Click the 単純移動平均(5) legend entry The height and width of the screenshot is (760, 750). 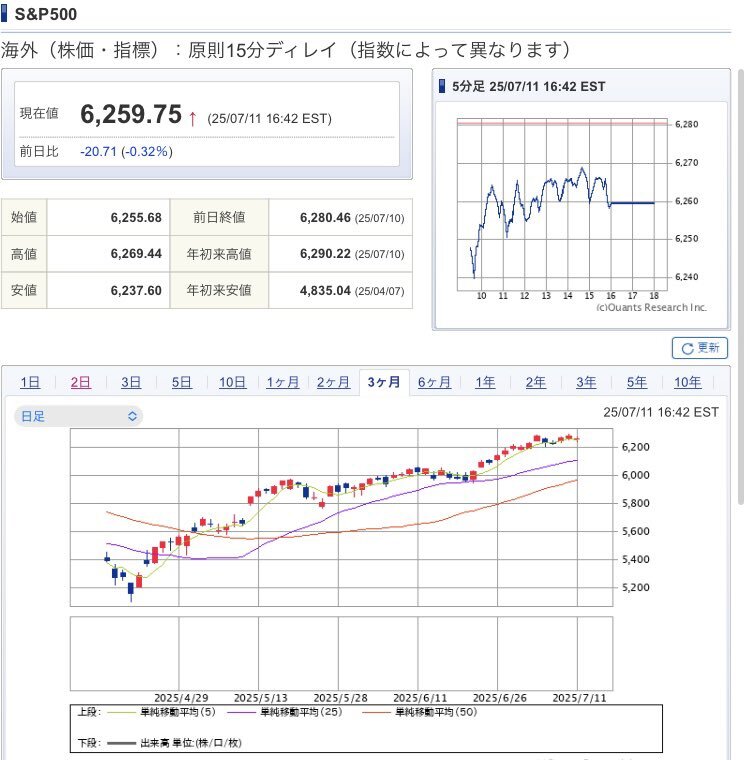click(x=162, y=712)
